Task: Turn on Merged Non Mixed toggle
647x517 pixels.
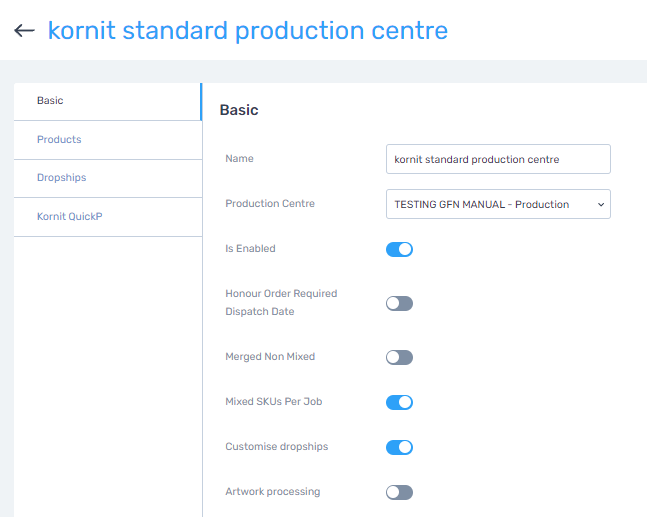Action: pyautogui.click(x=399, y=357)
